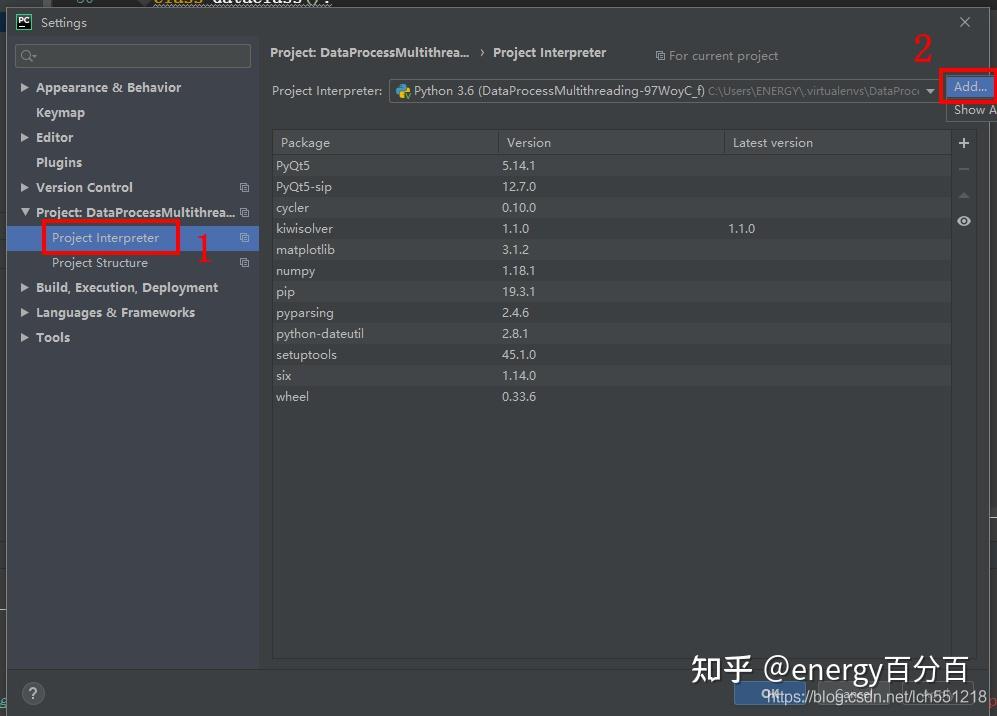Upgrade a package using the up-arrow icon

pos(963,195)
